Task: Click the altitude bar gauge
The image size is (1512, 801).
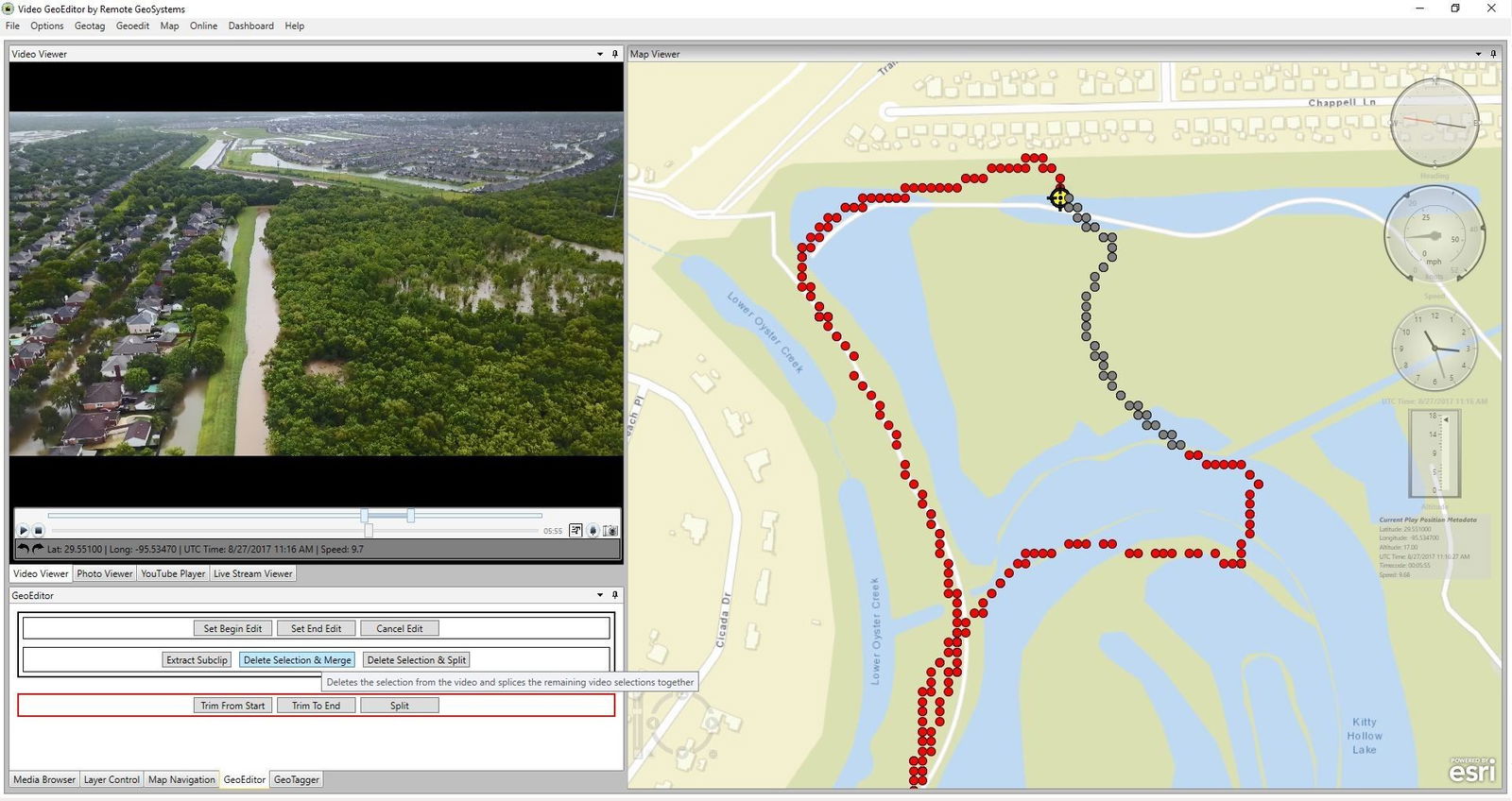Action: [1435, 452]
